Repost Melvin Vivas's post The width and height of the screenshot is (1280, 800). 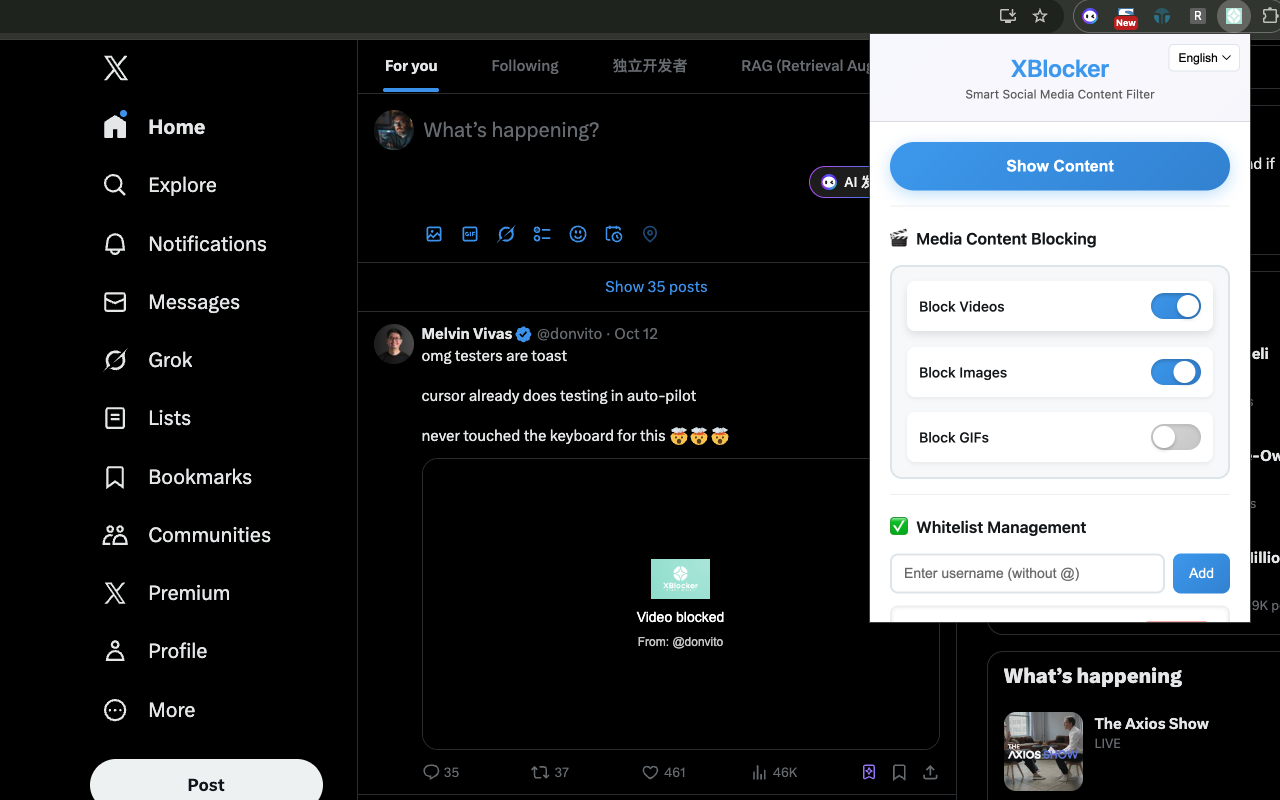click(x=550, y=772)
